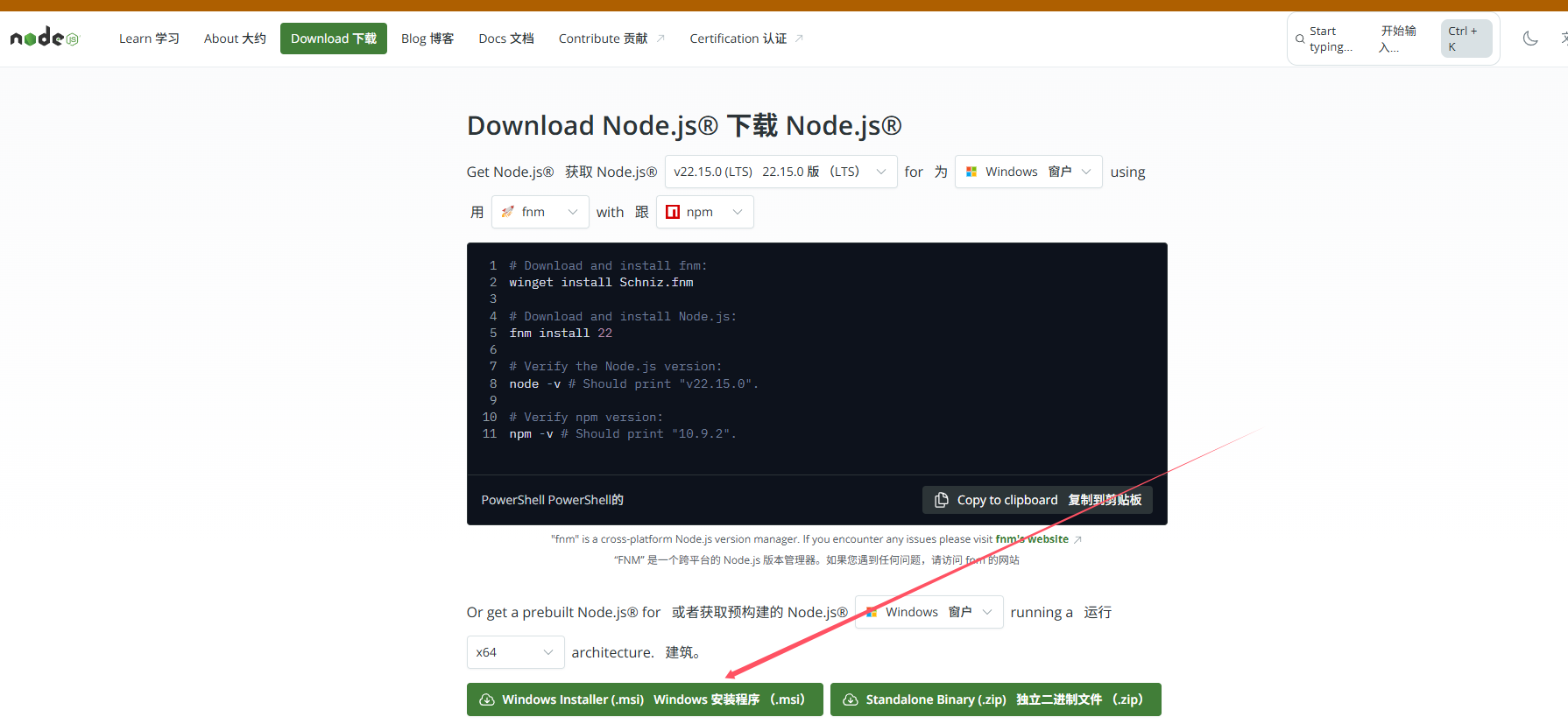Image resolution: width=1568 pixels, height=724 pixels.
Task: Click comment '# Download and install fnm:'
Action: (x=608, y=265)
